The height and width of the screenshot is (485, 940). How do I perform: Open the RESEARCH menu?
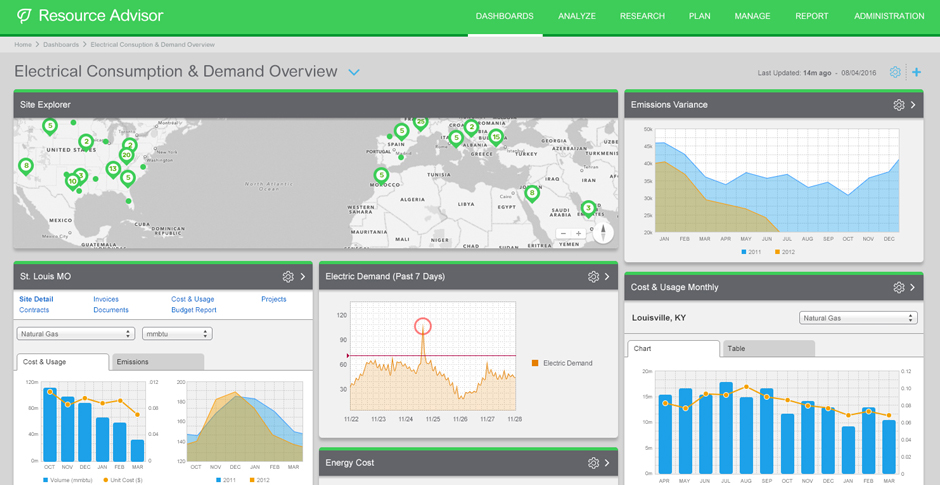tap(643, 16)
